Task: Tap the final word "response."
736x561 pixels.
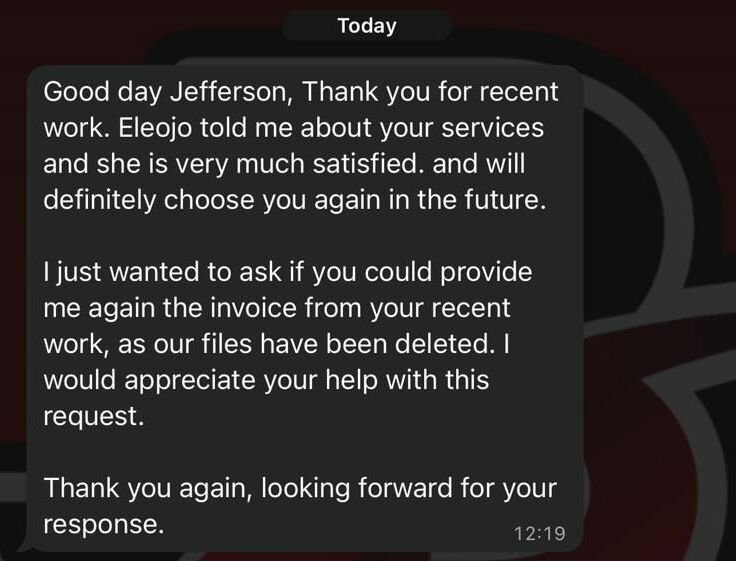Action: tap(103, 524)
